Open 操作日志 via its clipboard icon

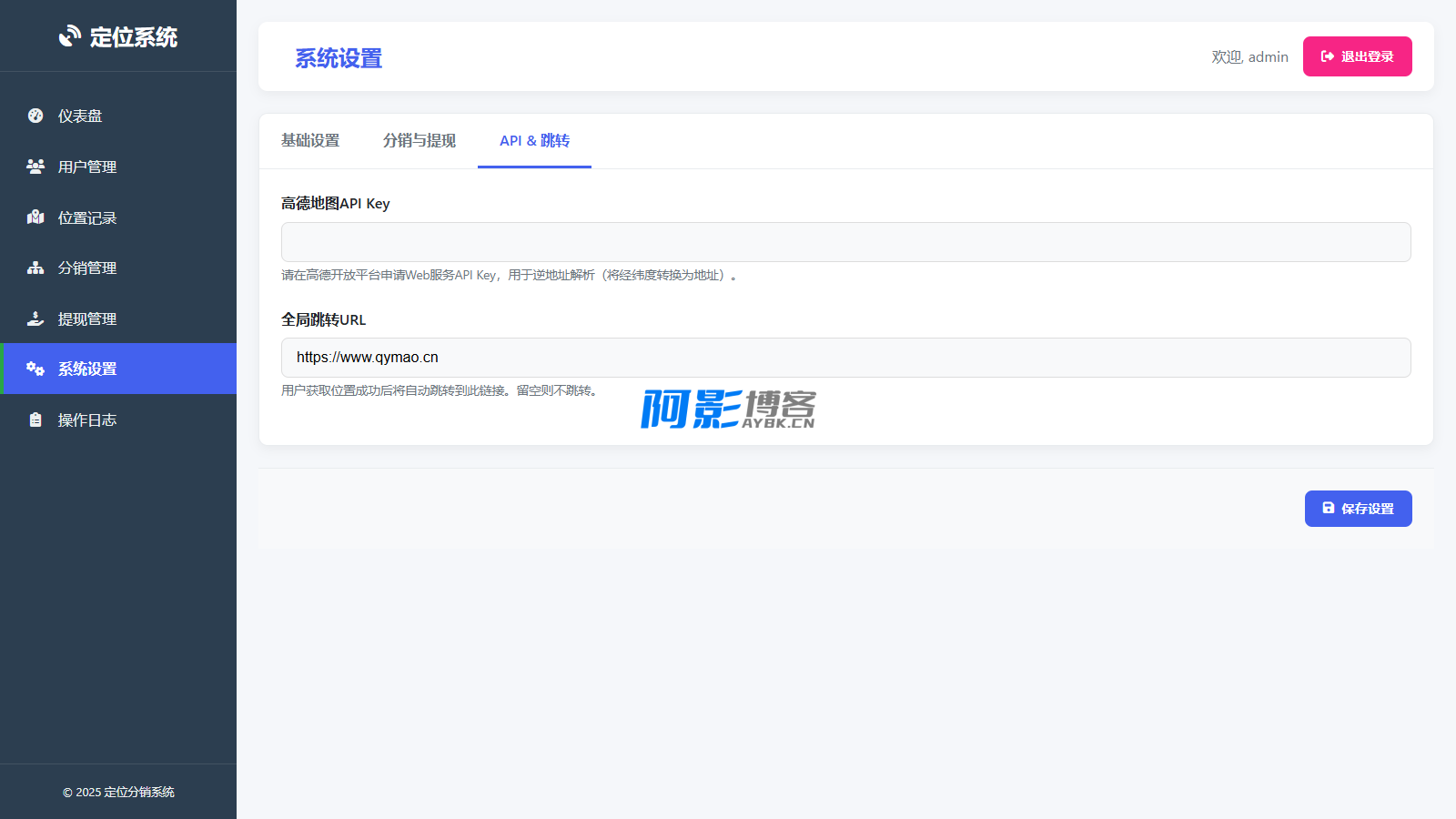pyautogui.click(x=35, y=420)
